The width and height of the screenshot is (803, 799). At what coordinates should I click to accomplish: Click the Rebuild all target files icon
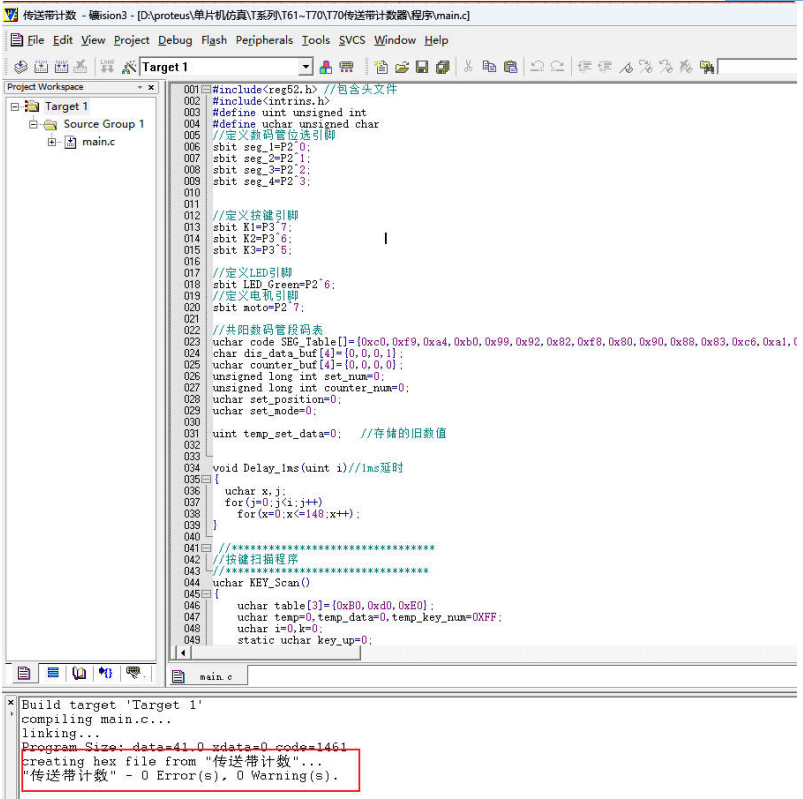tap(61, 67)
